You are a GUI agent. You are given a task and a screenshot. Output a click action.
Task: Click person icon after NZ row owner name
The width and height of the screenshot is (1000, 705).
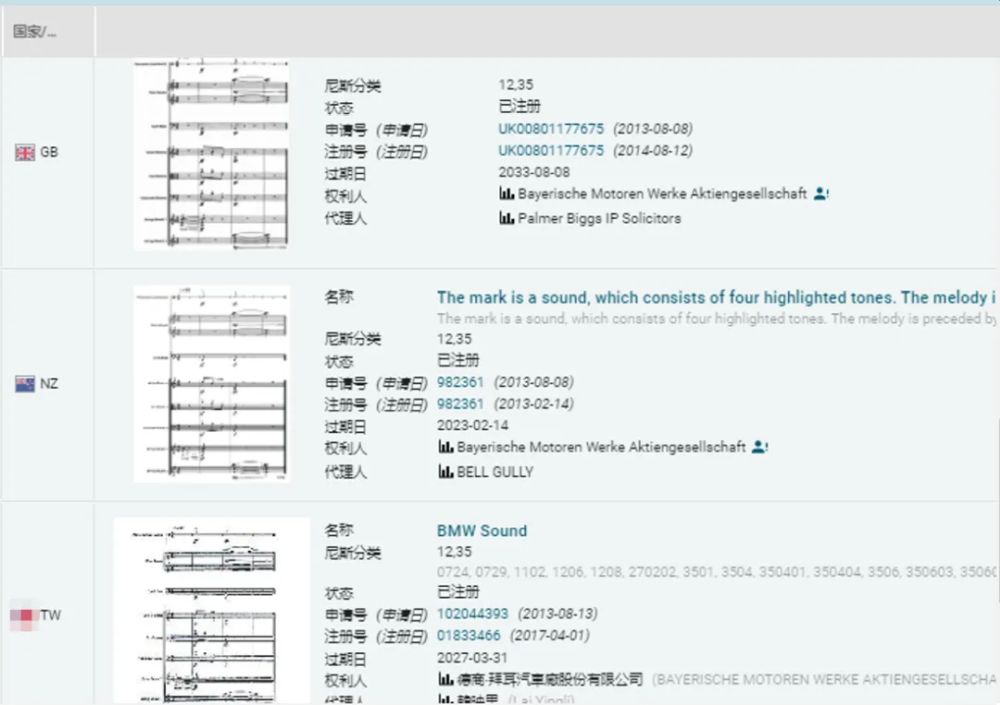[760, 447]
